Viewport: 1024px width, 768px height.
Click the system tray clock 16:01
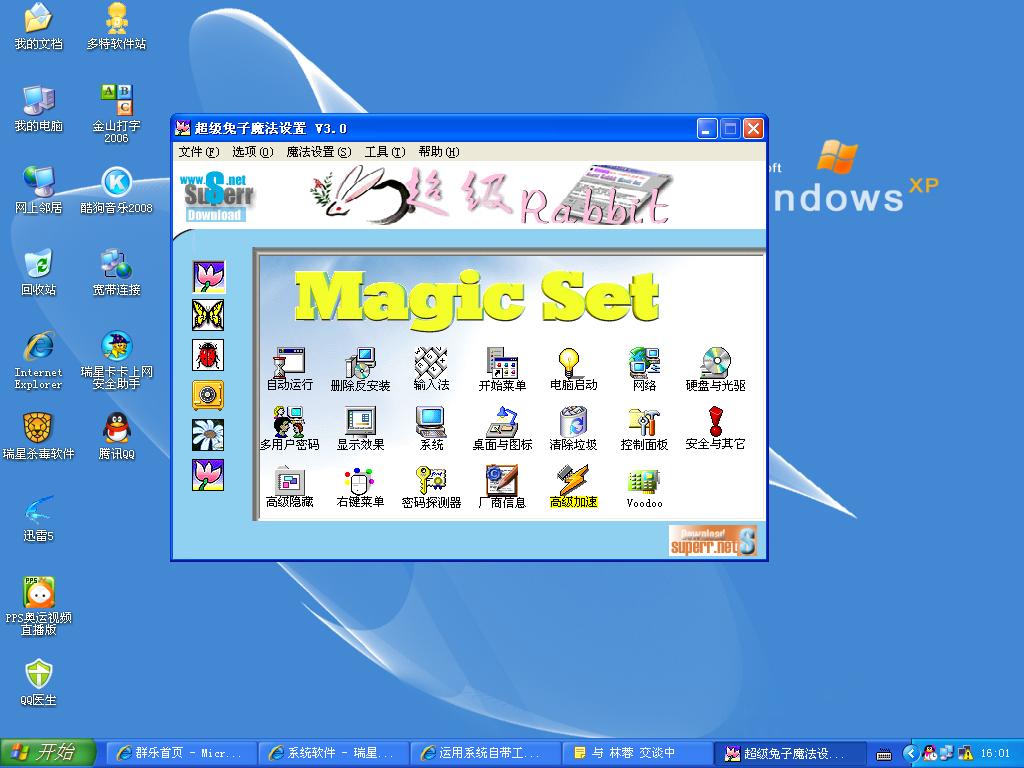tap(995, 753)
